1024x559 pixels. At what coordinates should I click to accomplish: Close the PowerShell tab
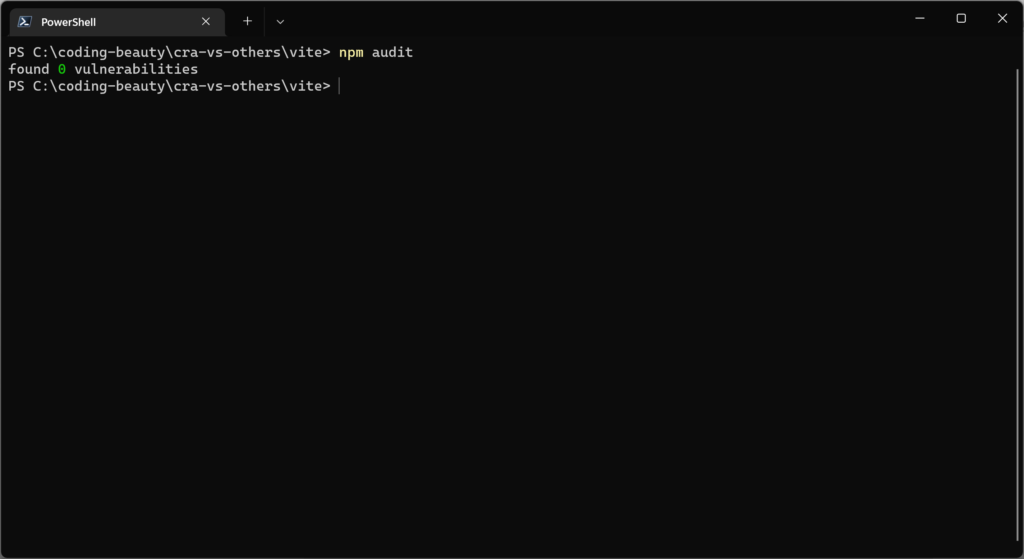pyautogui.click(x=206, y=21)
